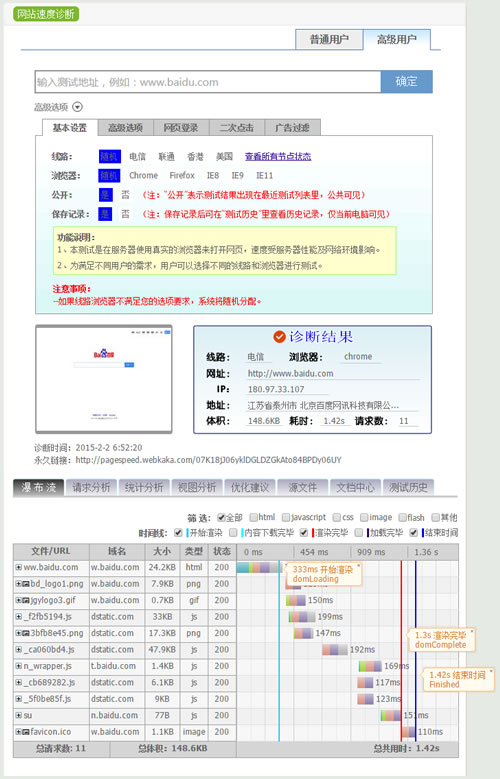This screenshot has width=500, height=779.
Task: Open the 广告过滤 settings tab
Action: coord(292,128)
